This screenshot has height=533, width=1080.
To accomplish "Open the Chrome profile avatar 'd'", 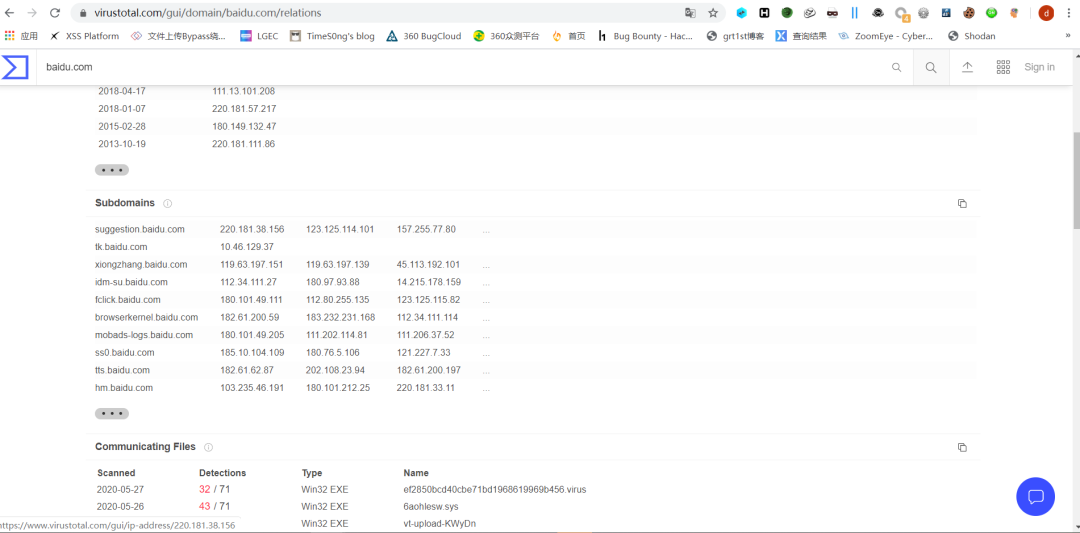I will 1046,12.
